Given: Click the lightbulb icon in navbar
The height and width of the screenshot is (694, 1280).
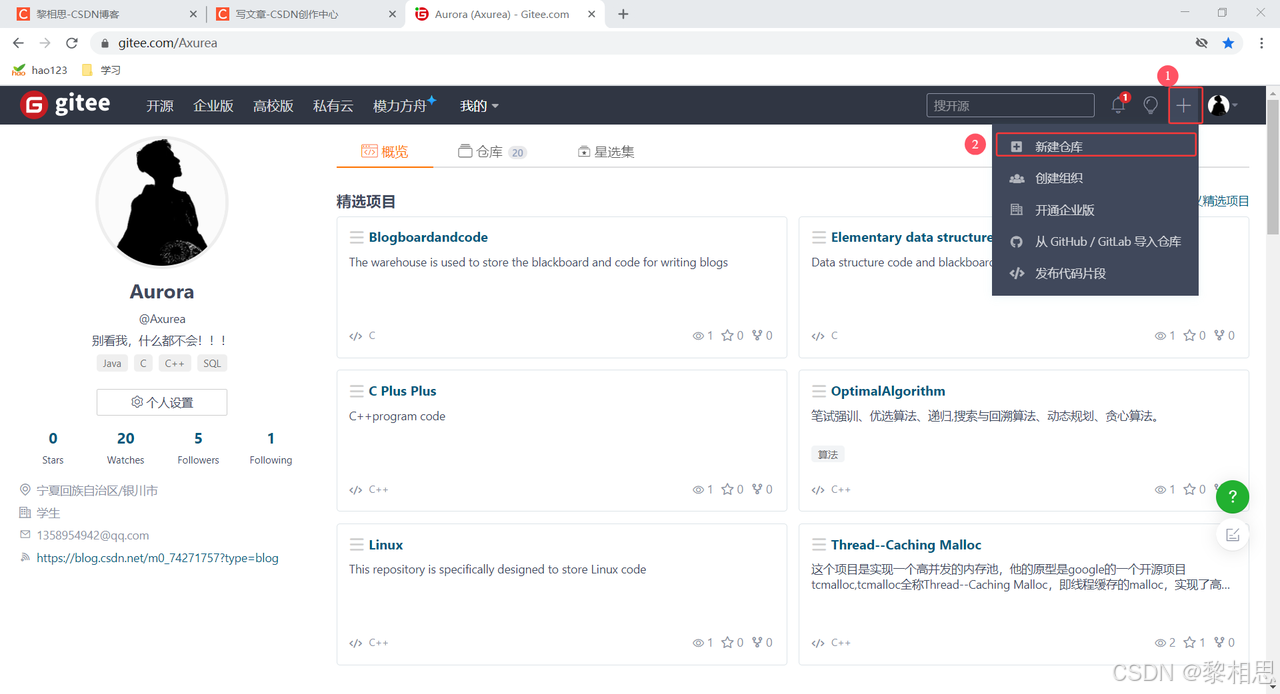Looking at the screenshot, I should click(x=1151, y=105).
